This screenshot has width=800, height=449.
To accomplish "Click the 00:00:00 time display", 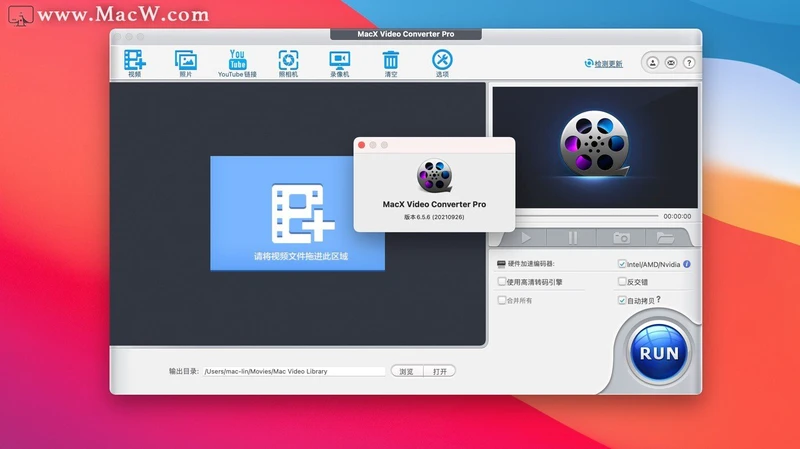I will point(677,216).
